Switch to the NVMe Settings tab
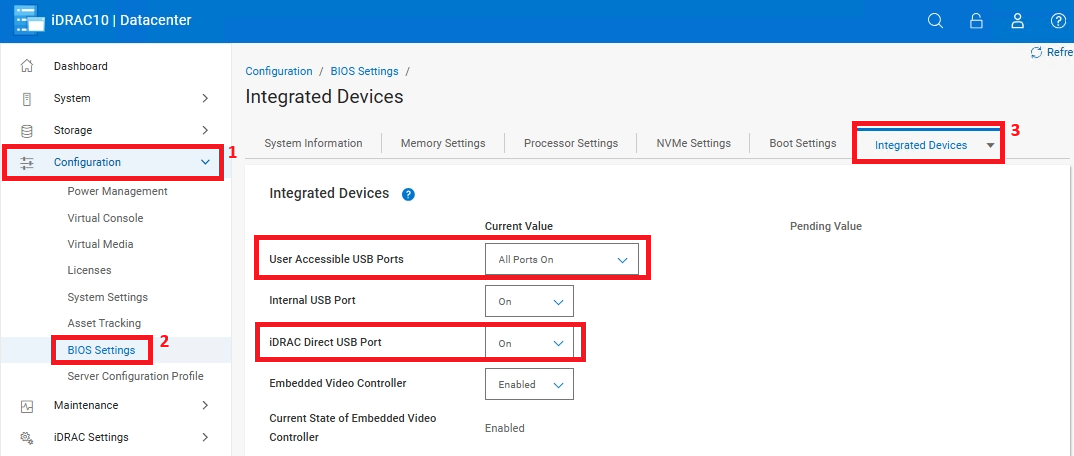Image resolution: width=1074 pixels, height=456 pixels. 693,143
